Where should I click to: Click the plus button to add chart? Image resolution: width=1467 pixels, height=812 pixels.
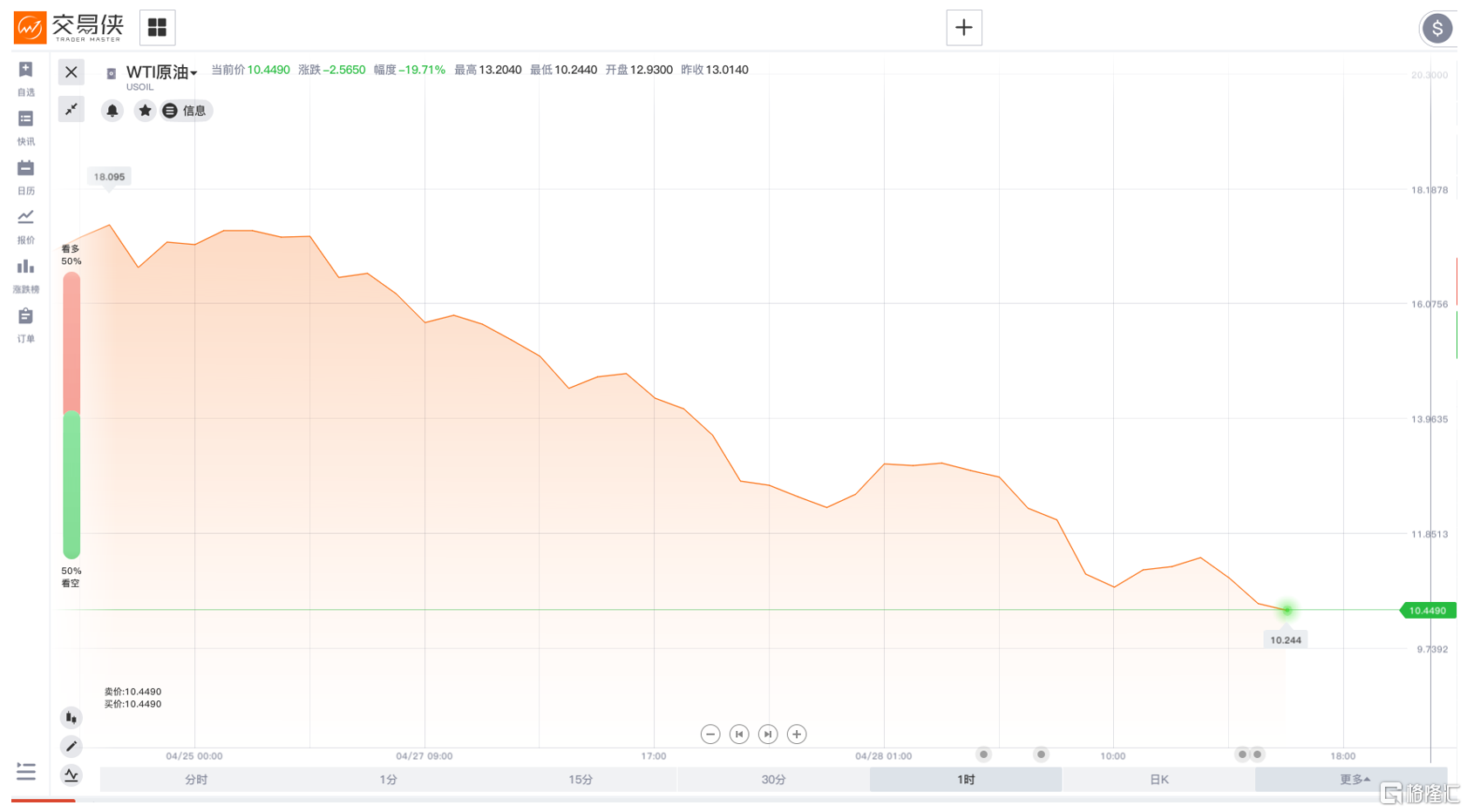[x=964, y=28]
